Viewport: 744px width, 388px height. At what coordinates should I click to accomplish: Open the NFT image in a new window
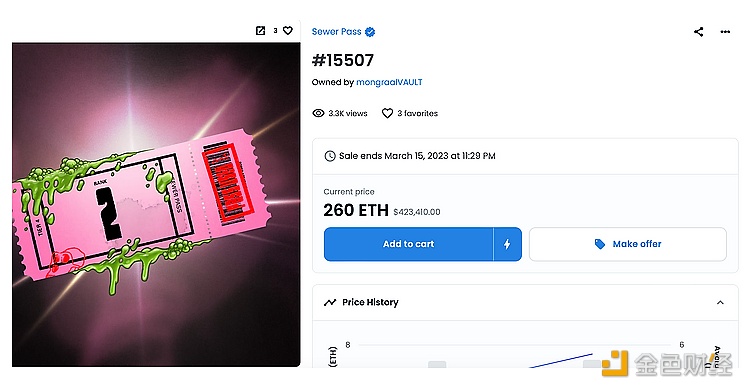[x=260, y=30]
